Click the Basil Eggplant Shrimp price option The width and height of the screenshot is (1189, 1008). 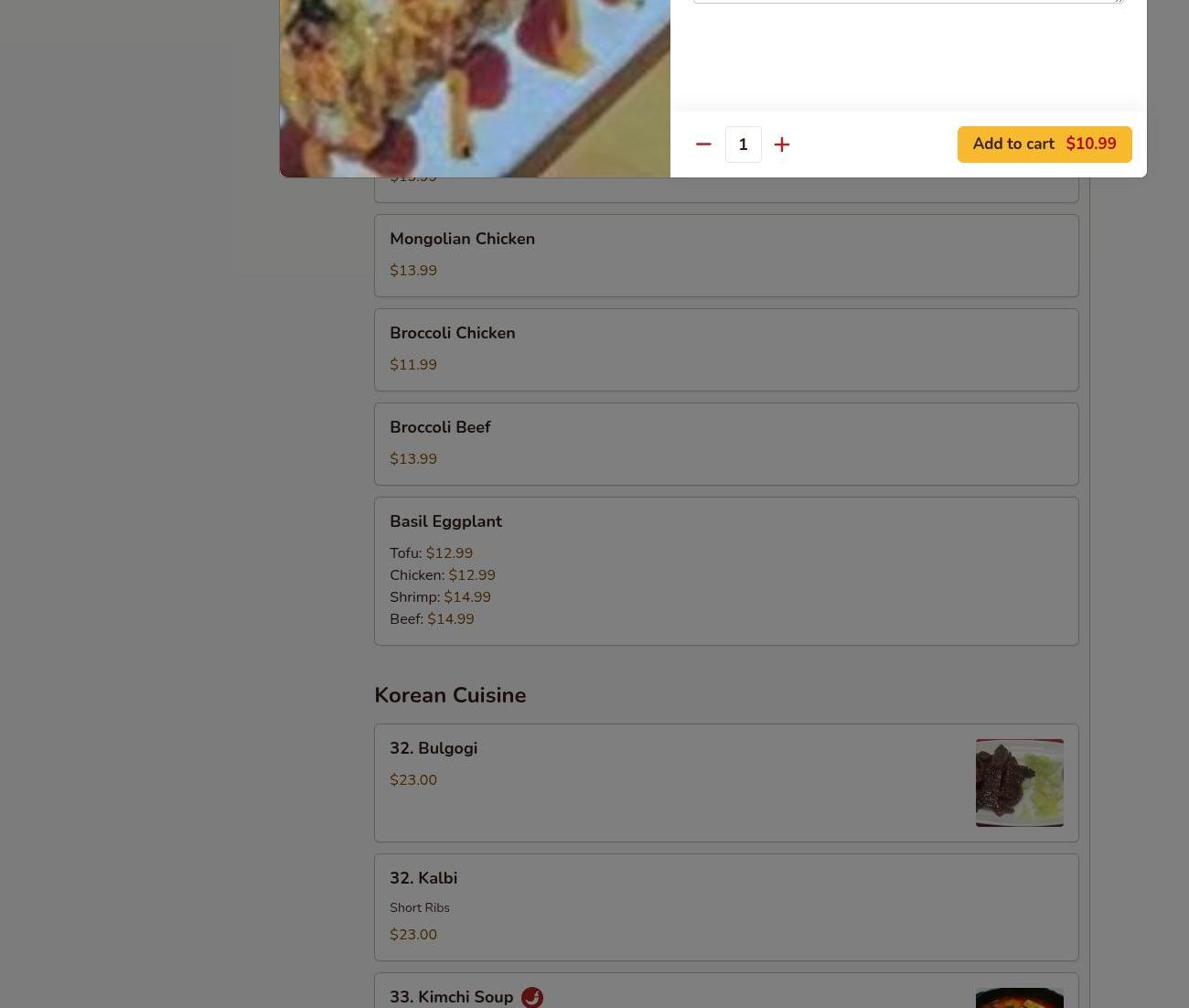coord(440,597)
